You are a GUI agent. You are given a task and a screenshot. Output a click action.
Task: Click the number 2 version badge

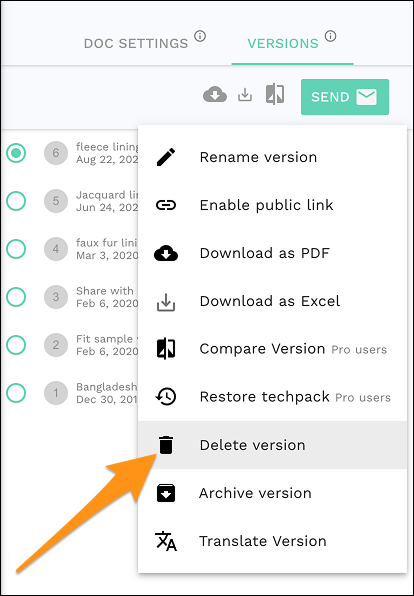pyautogui.click(x=56, y=345)
